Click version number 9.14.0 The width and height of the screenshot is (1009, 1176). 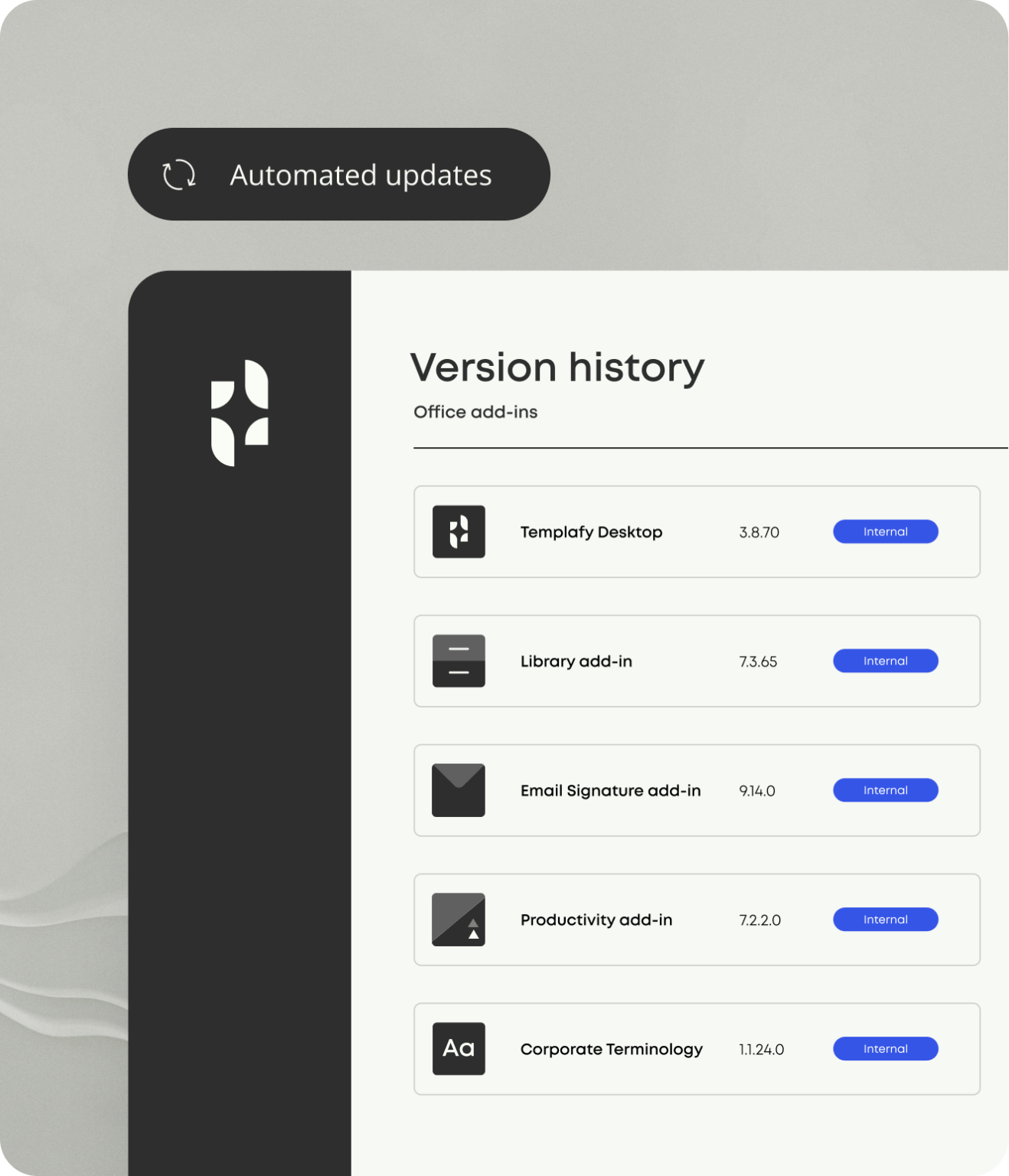pyautogui.click(x=758, y=790)
